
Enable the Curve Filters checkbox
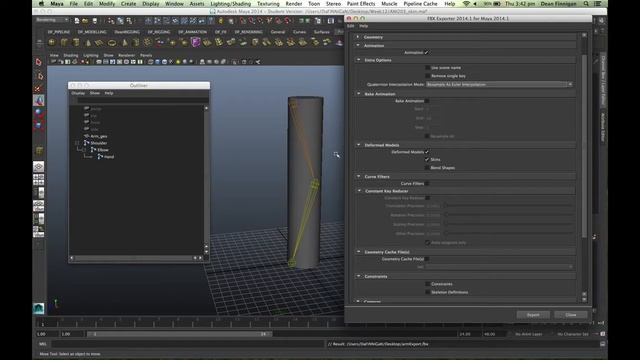point(427,184)
